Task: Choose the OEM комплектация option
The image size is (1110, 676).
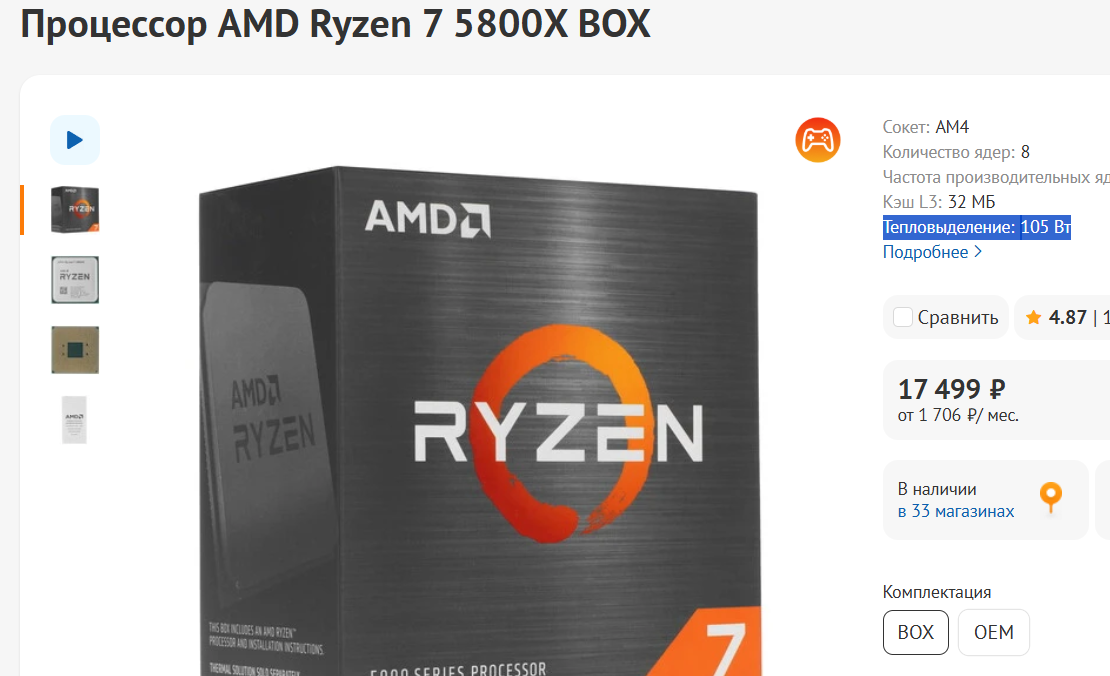Action: [993, 632]
